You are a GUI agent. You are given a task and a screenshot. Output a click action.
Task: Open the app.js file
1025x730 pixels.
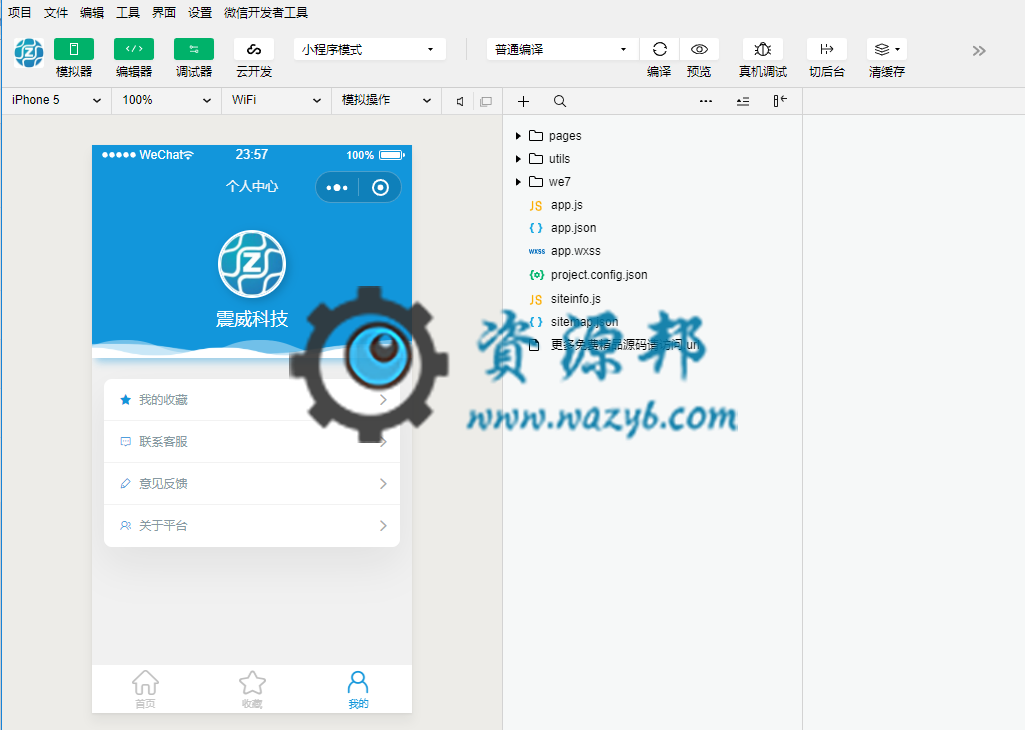pyautogui.click(x=566, y=205)
